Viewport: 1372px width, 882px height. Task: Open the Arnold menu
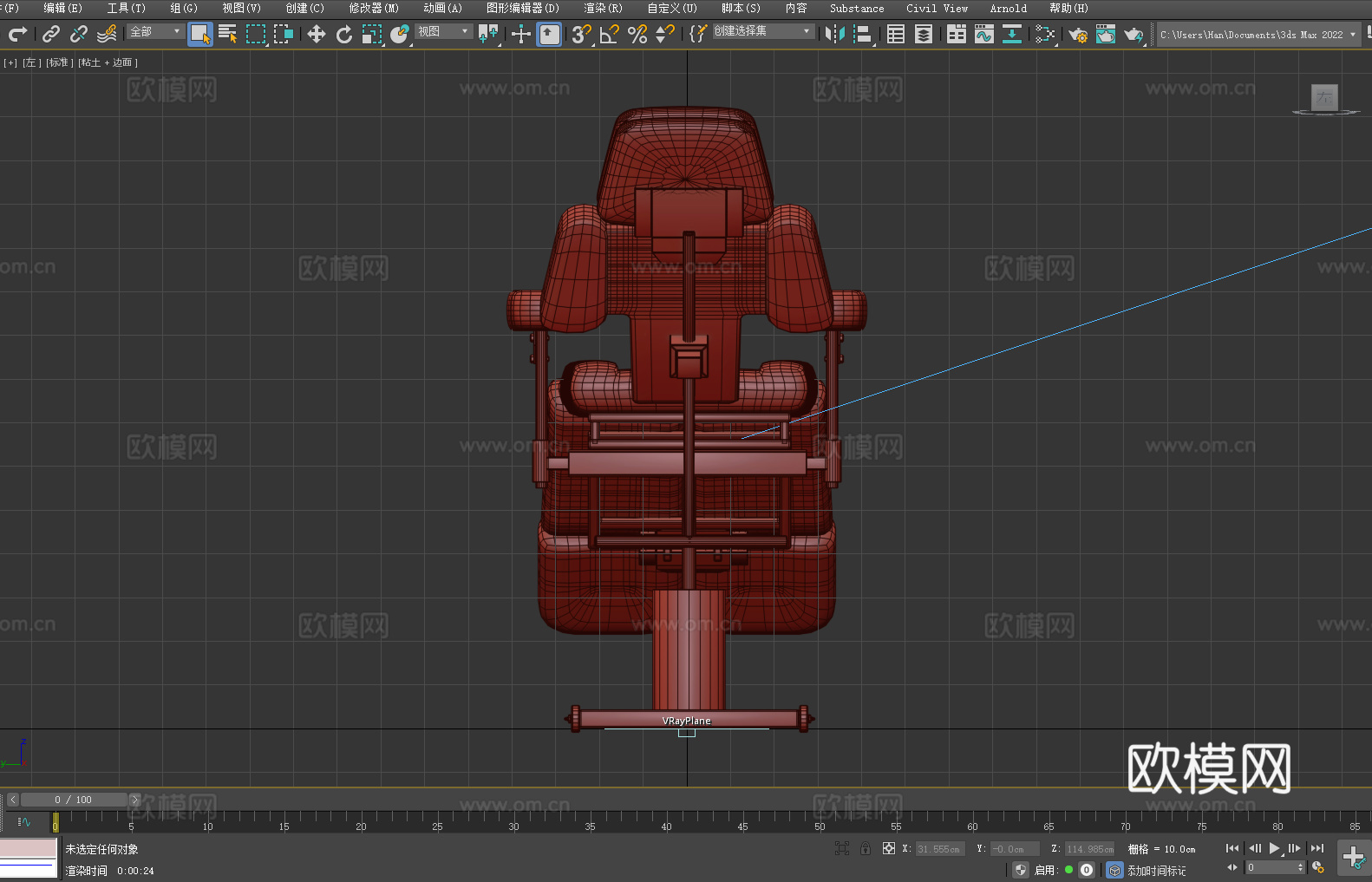point(1009,8)
